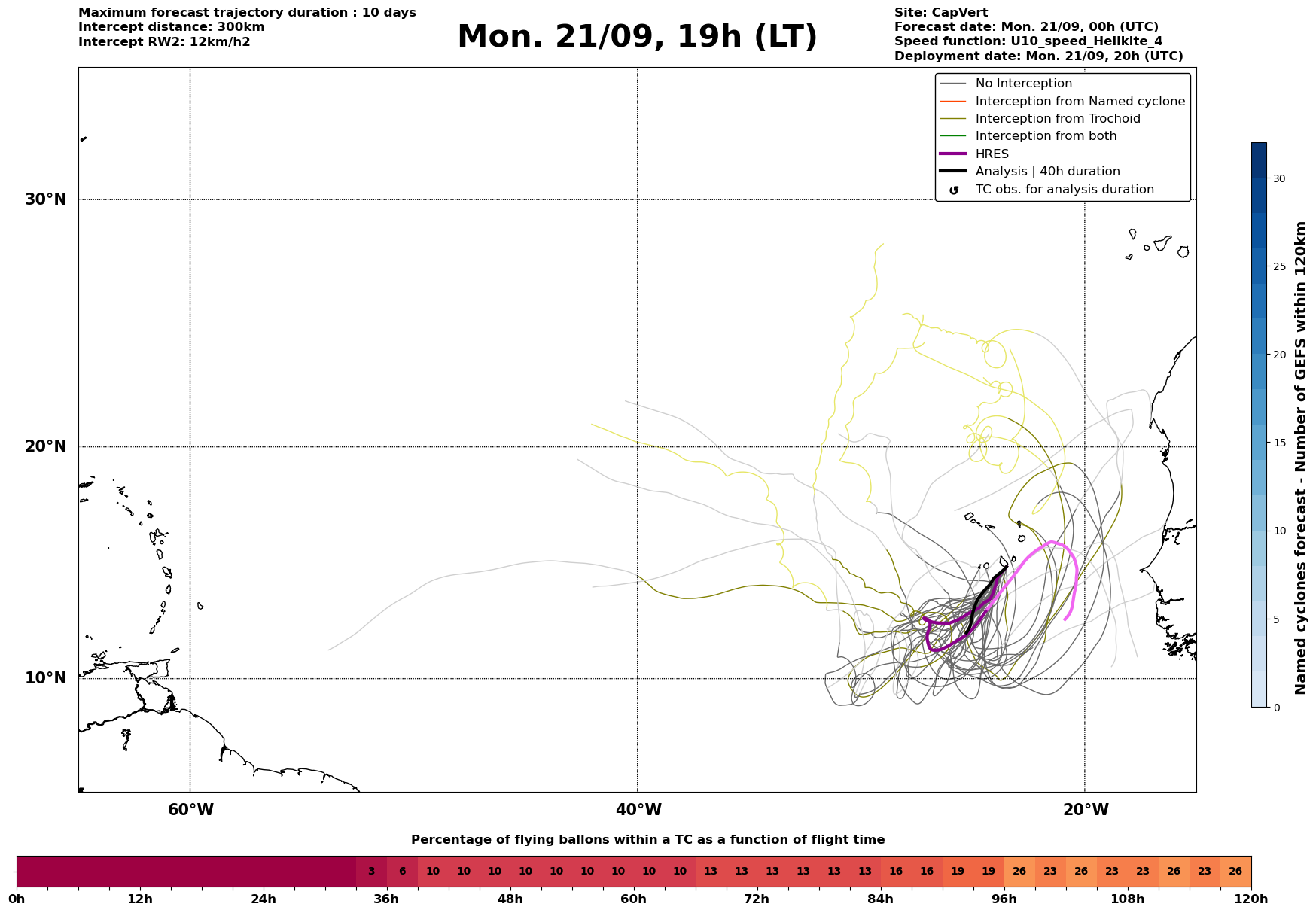Click the 120h timeline tick label

point(1251,899)
